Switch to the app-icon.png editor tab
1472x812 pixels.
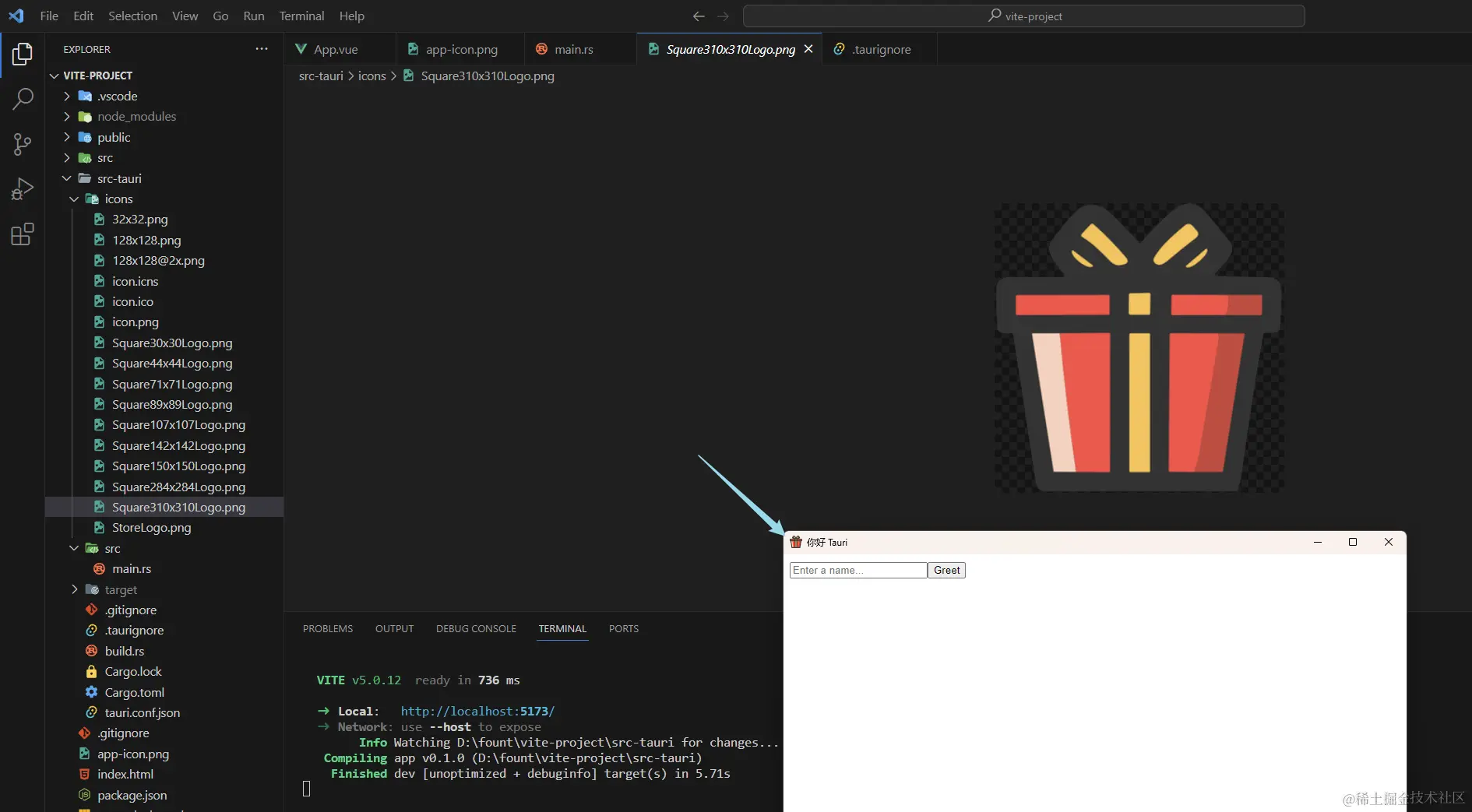point(460,49)
